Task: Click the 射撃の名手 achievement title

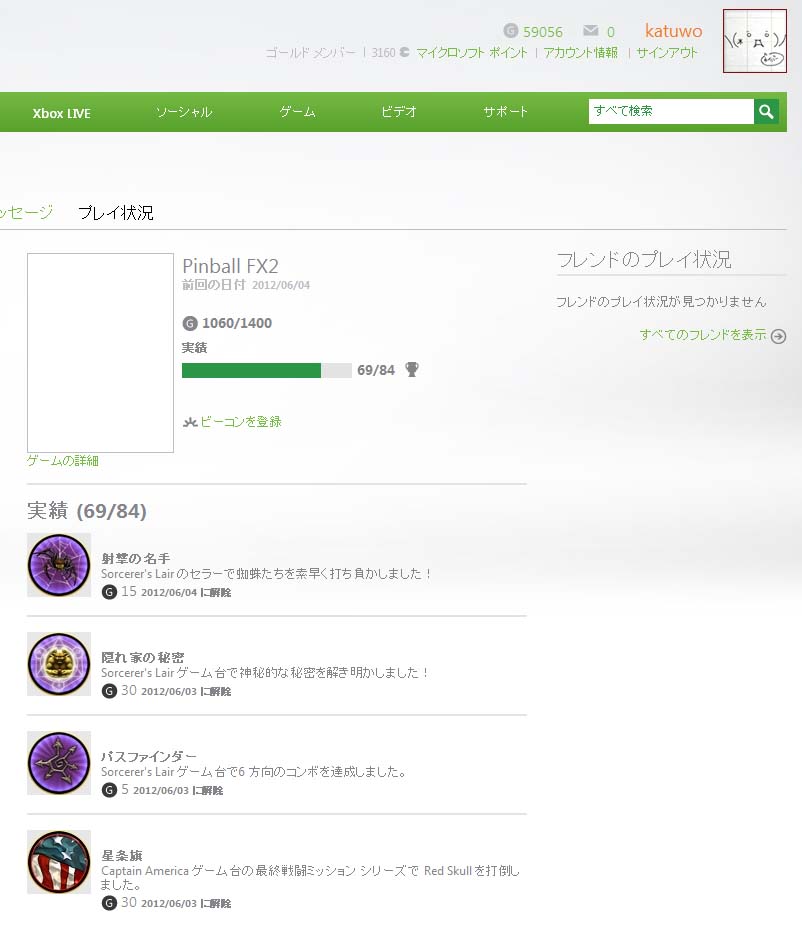Action: tap(136, 558)
